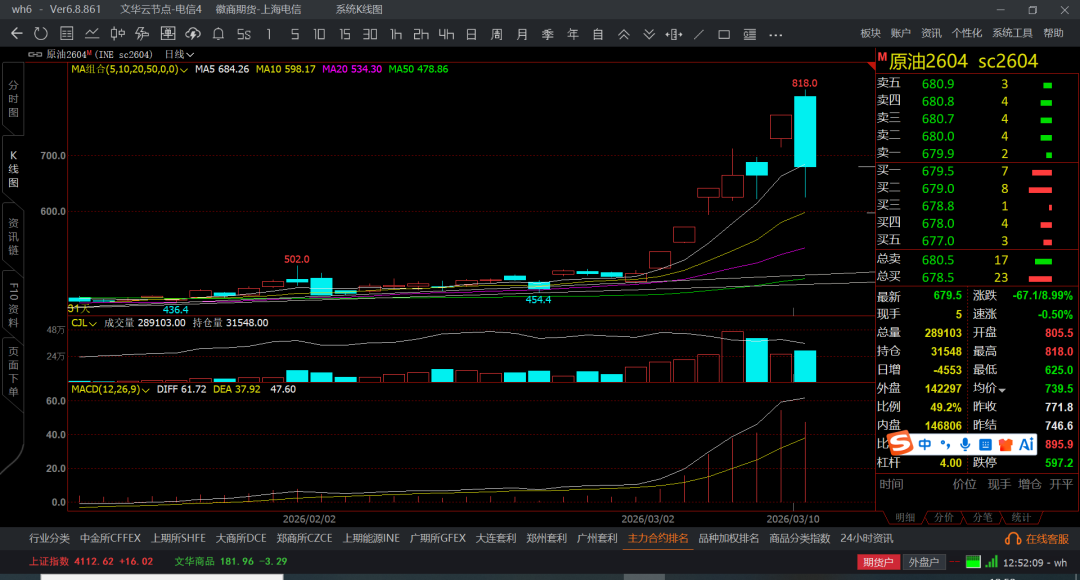Click the soft keyboard icon on IME bar
Viewport: 1080px width, 580px height.
pyautogui.click(x=985, y=444)
